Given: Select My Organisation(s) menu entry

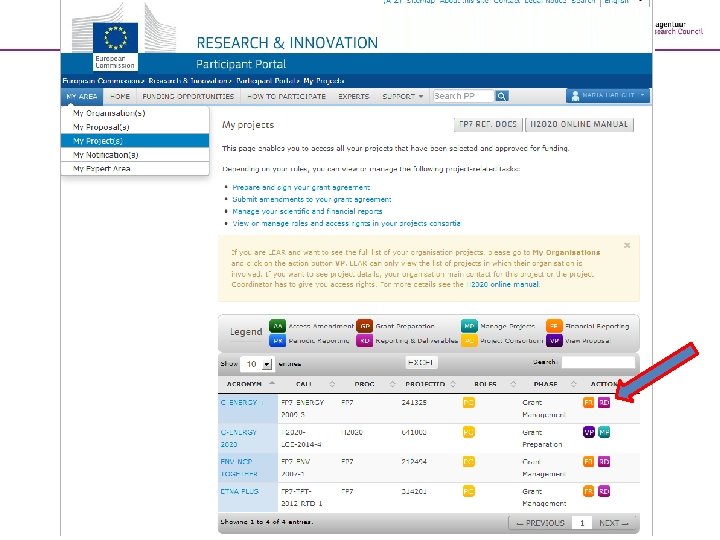Looking at the screenshot, I should coord(135,113).
